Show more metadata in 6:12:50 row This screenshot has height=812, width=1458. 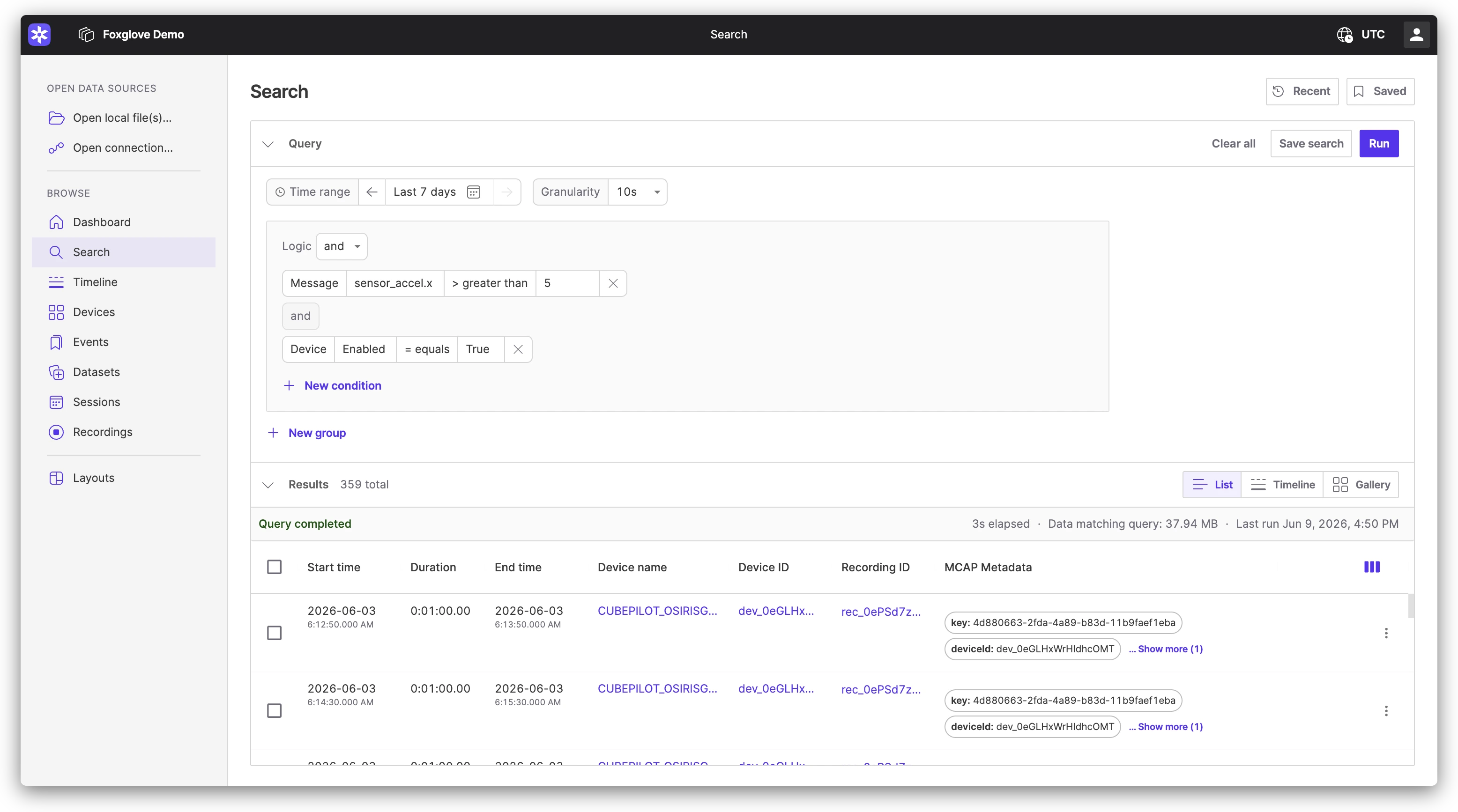point(1165,649)
